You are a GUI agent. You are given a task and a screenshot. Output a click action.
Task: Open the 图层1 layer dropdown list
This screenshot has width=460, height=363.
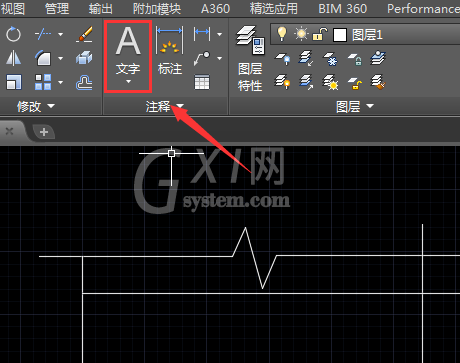point(365,34)
